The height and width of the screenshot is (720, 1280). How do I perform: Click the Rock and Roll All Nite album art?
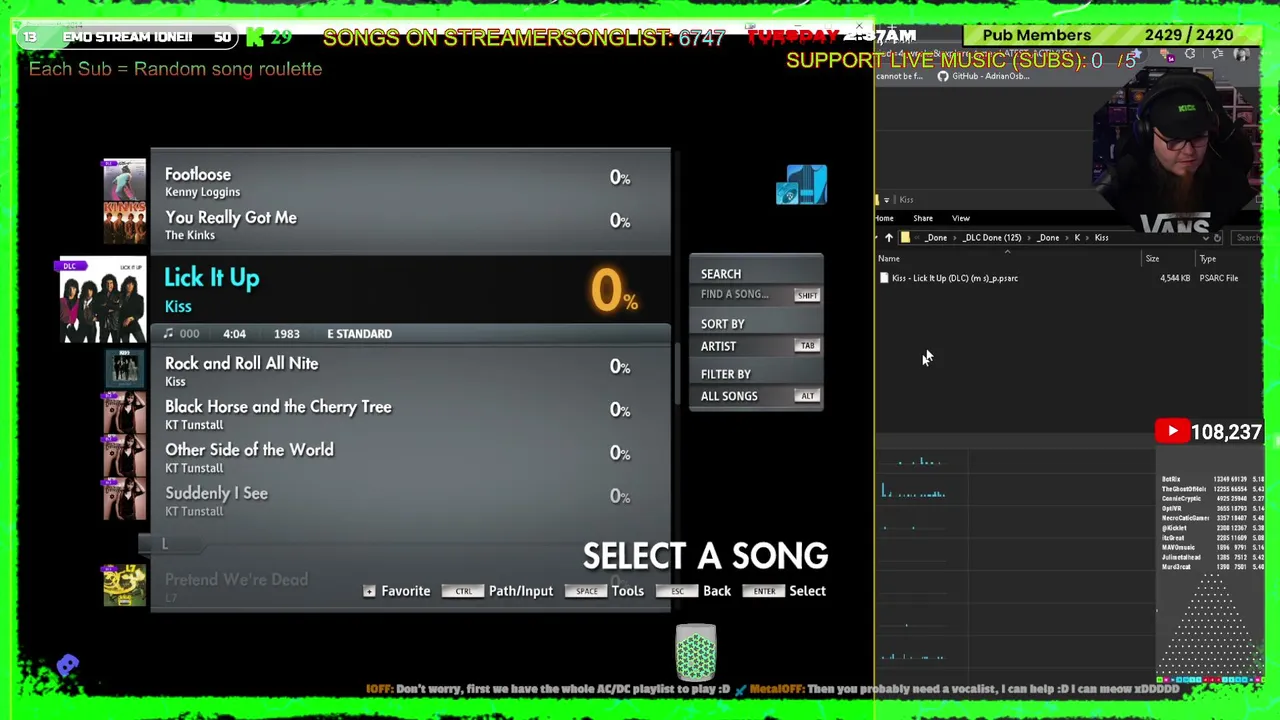(124, 368)
